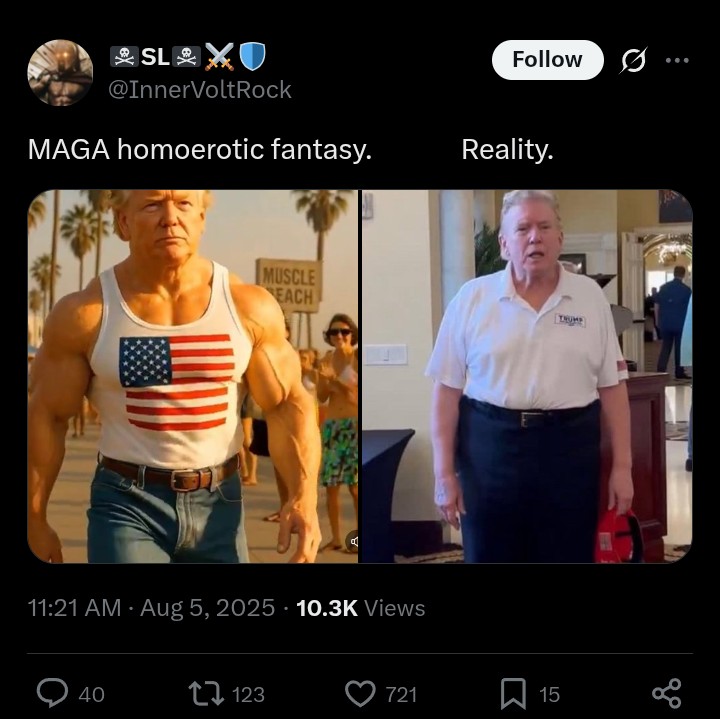Repost the tweet using the retweet arrows icon
Image resolution: width=720 pixels, height=719 pixels.
coord(206,693)
